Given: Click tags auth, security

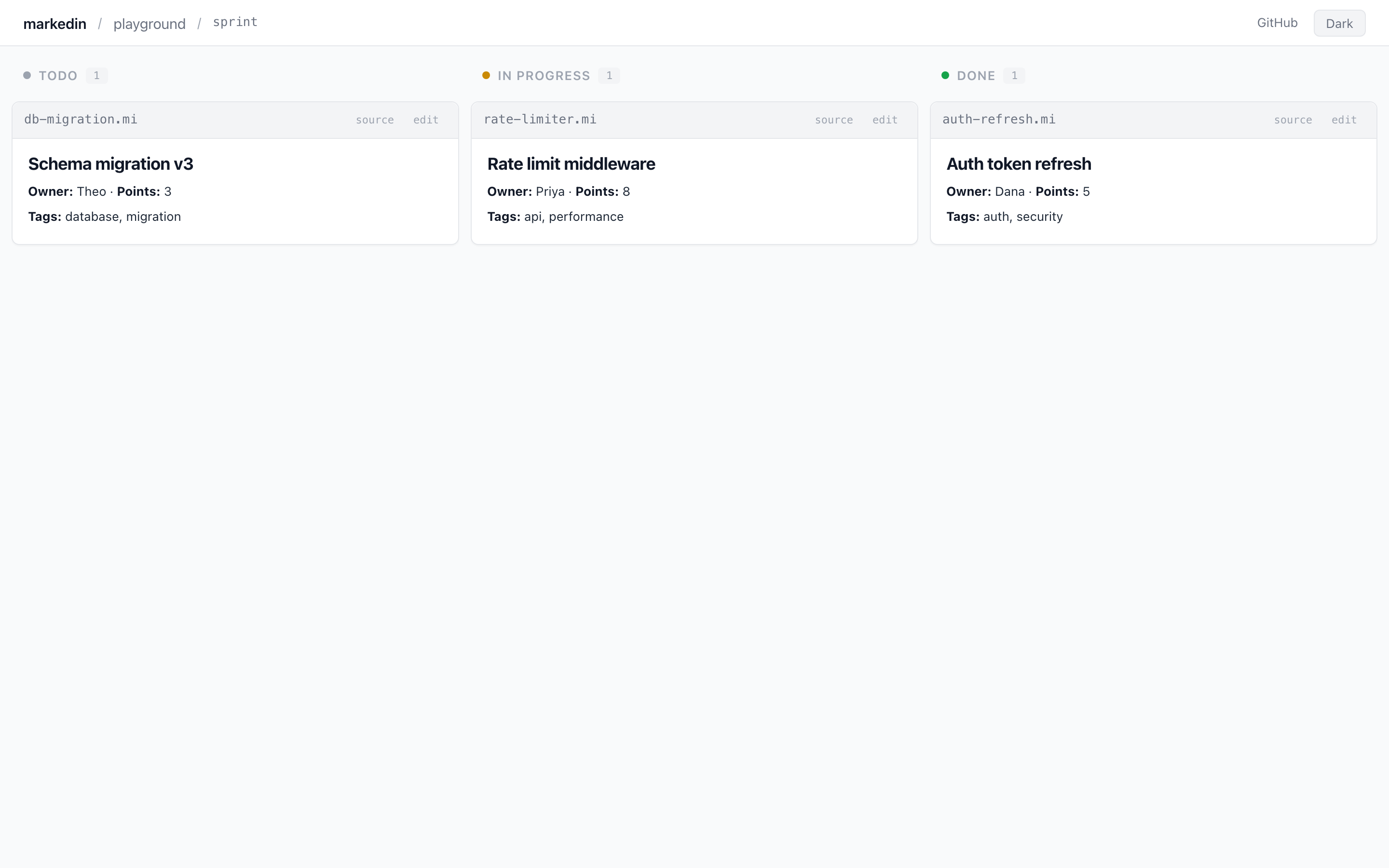Looking at the screenshot, I should pos(1005,217).
